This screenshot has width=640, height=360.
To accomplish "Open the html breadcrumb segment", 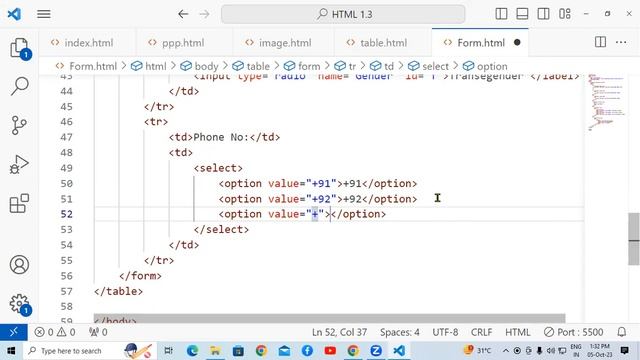I will tap(149, 66).
